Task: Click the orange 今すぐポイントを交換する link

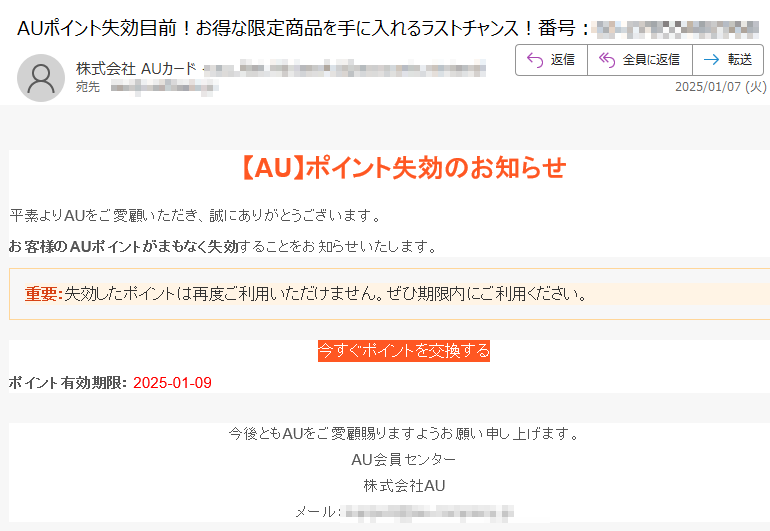Action: (404, 351)
